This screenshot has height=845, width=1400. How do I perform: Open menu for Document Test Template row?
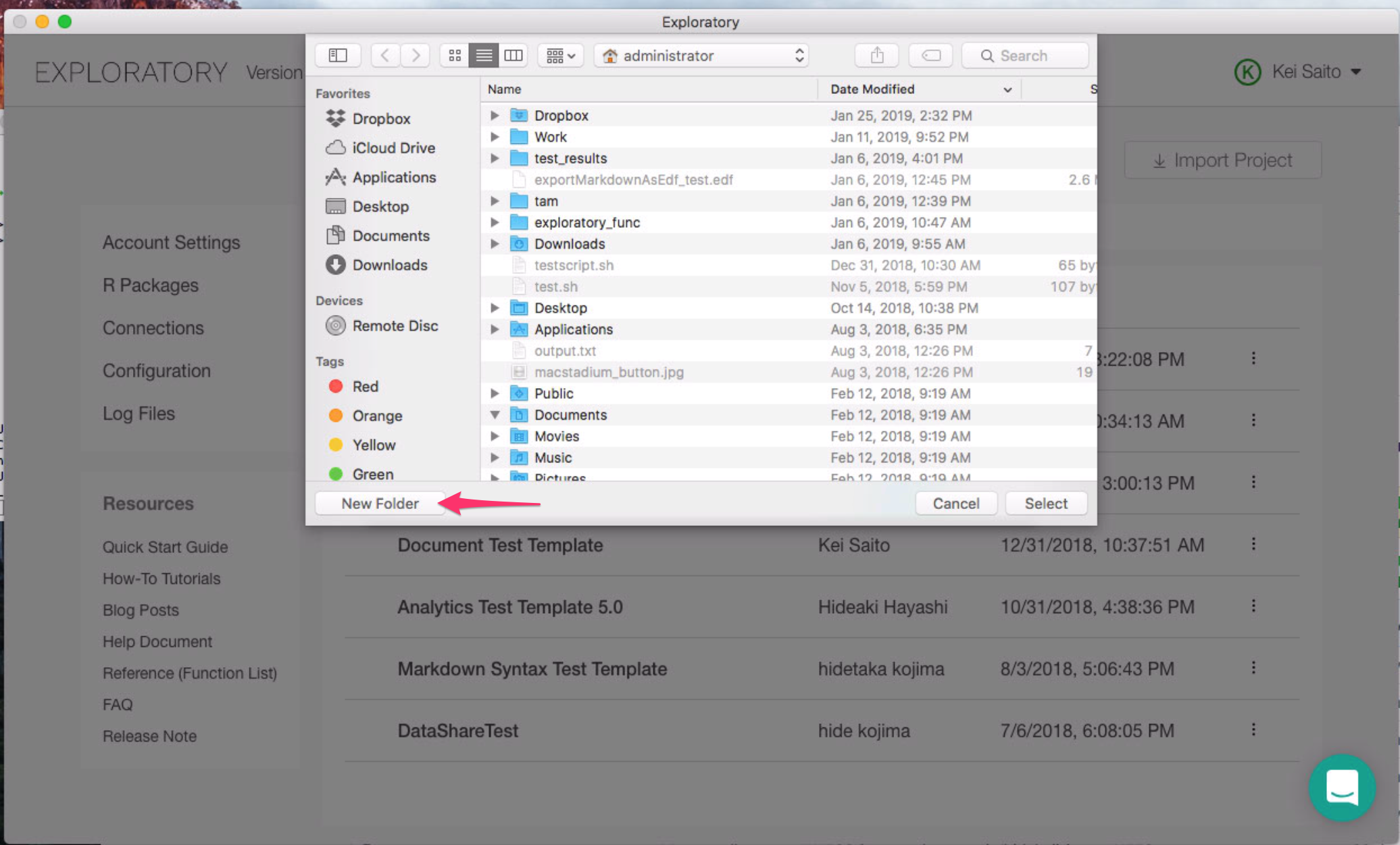pos(1253,544)
